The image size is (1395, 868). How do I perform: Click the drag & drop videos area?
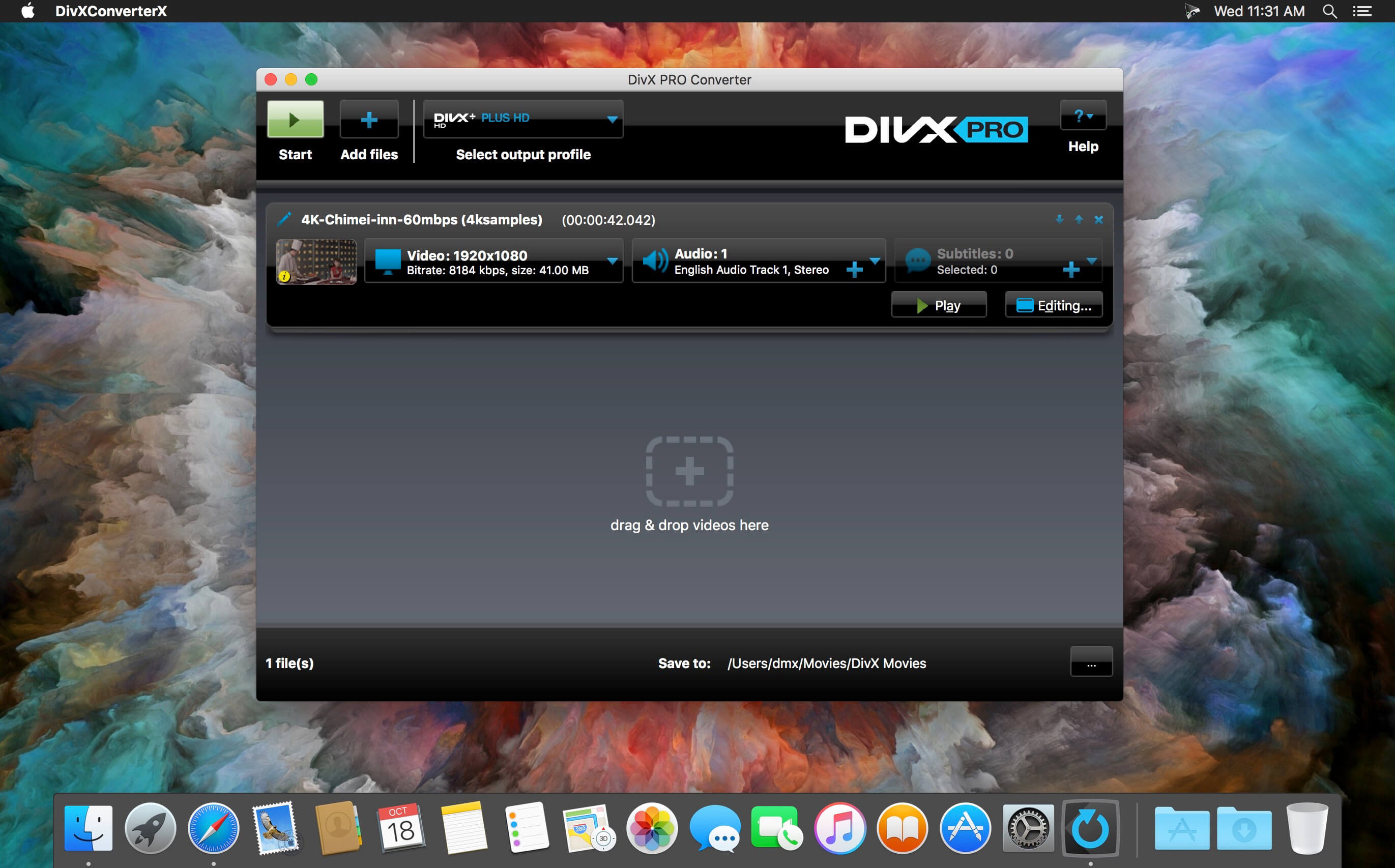689,485
